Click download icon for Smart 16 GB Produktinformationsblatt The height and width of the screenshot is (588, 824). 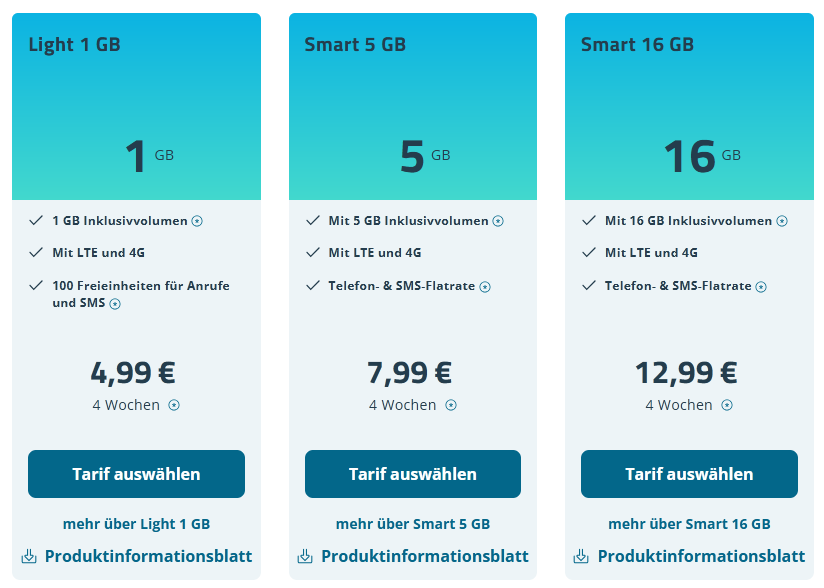click(x=581, y=556)
